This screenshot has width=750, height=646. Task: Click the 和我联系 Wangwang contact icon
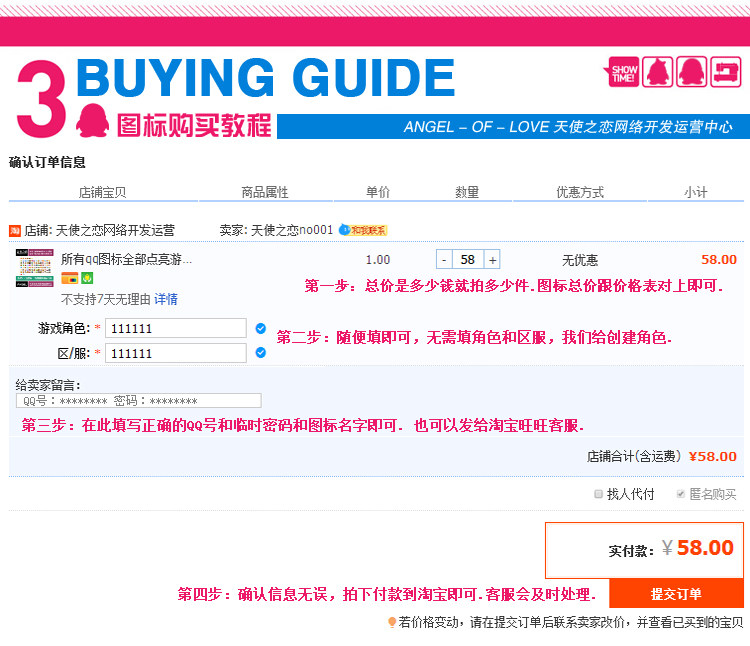tap(362, 230)
